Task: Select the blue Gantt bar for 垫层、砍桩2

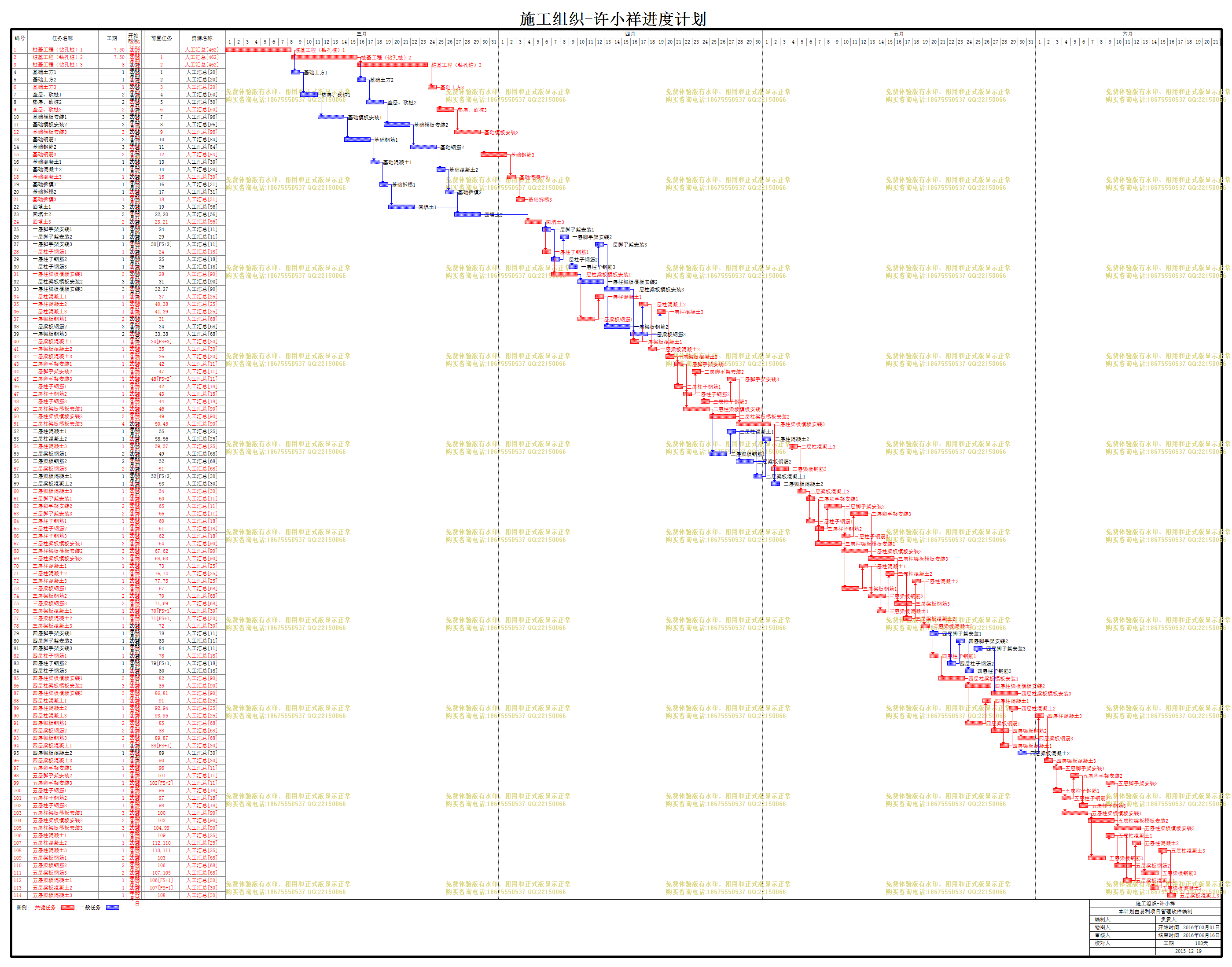Action: pos(375,102)
